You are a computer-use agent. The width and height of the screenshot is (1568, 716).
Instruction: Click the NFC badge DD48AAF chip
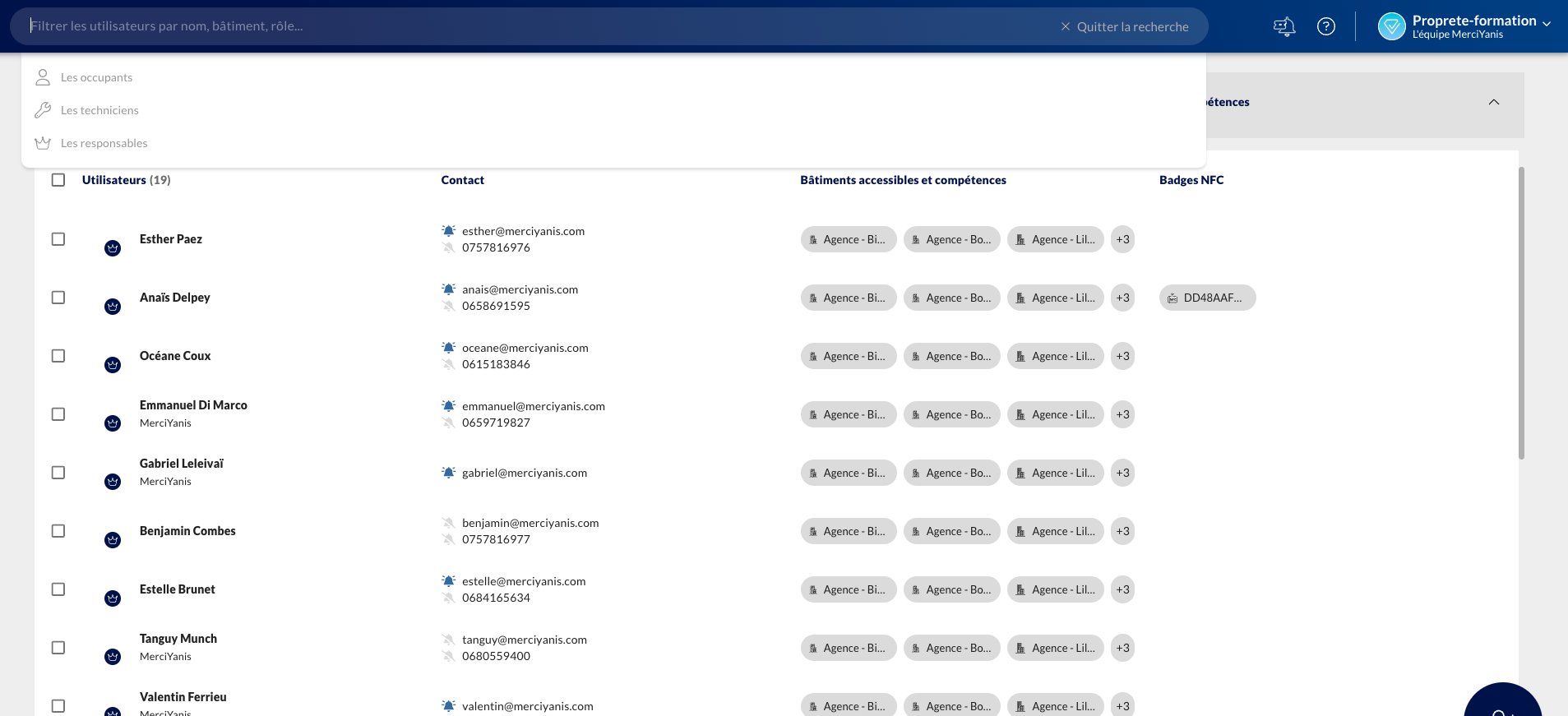1207,298
